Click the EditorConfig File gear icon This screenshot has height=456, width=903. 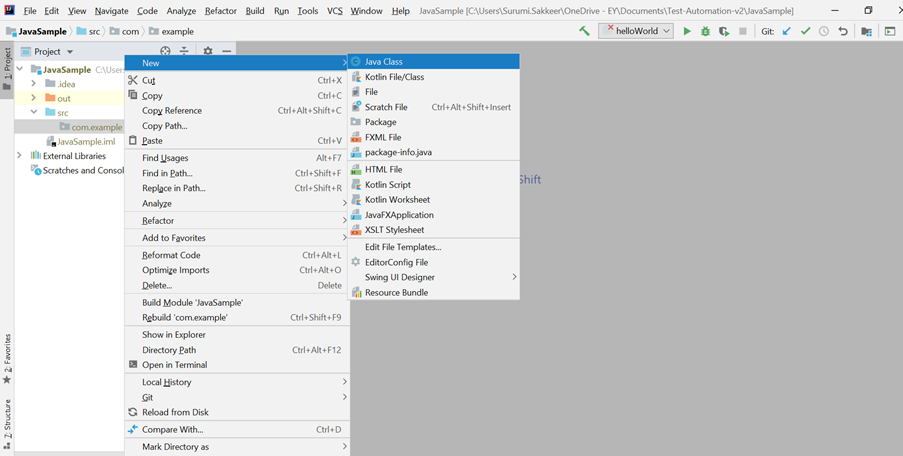pos(356,262)
